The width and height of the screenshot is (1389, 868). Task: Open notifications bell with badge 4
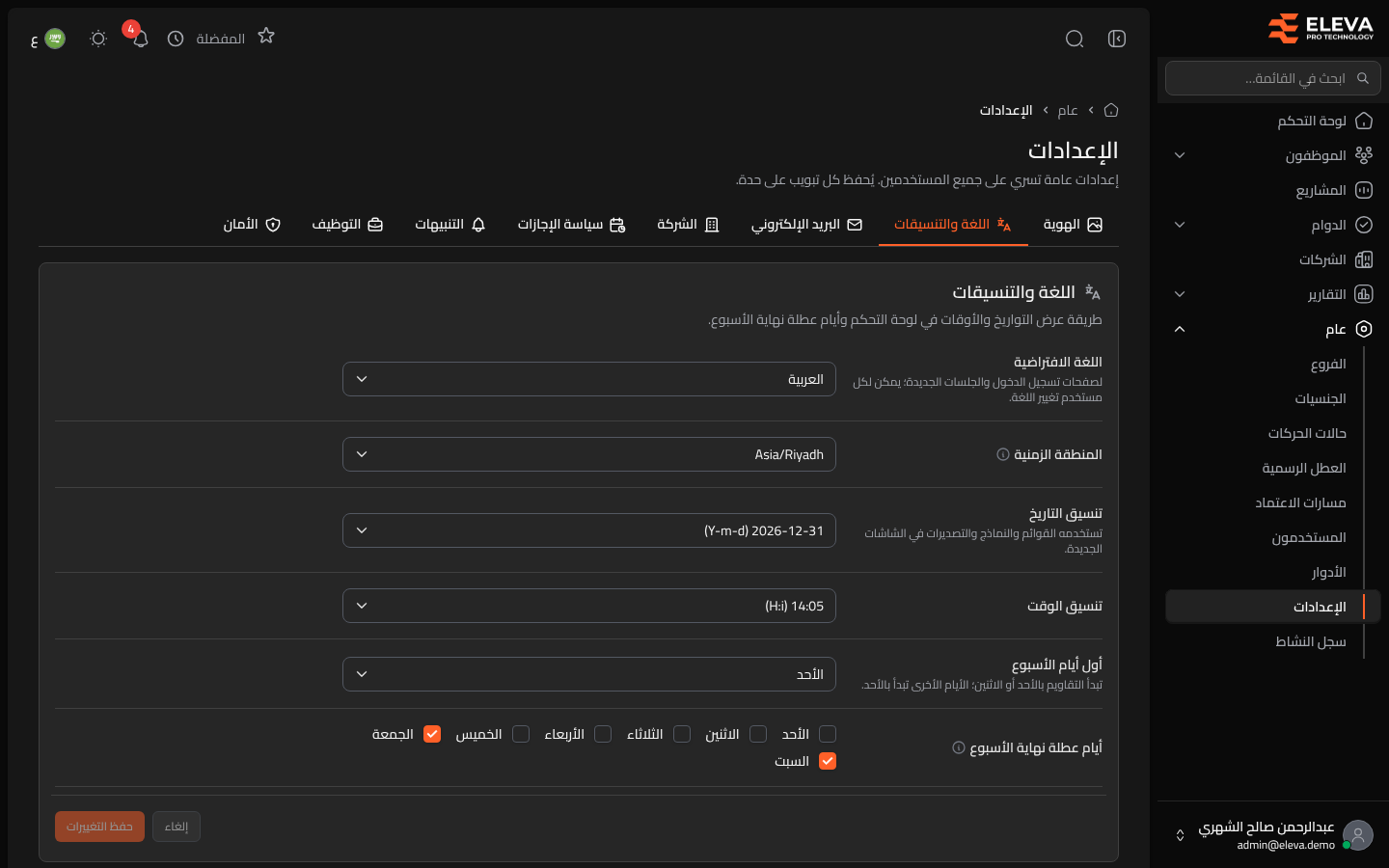tap(140, 39)
